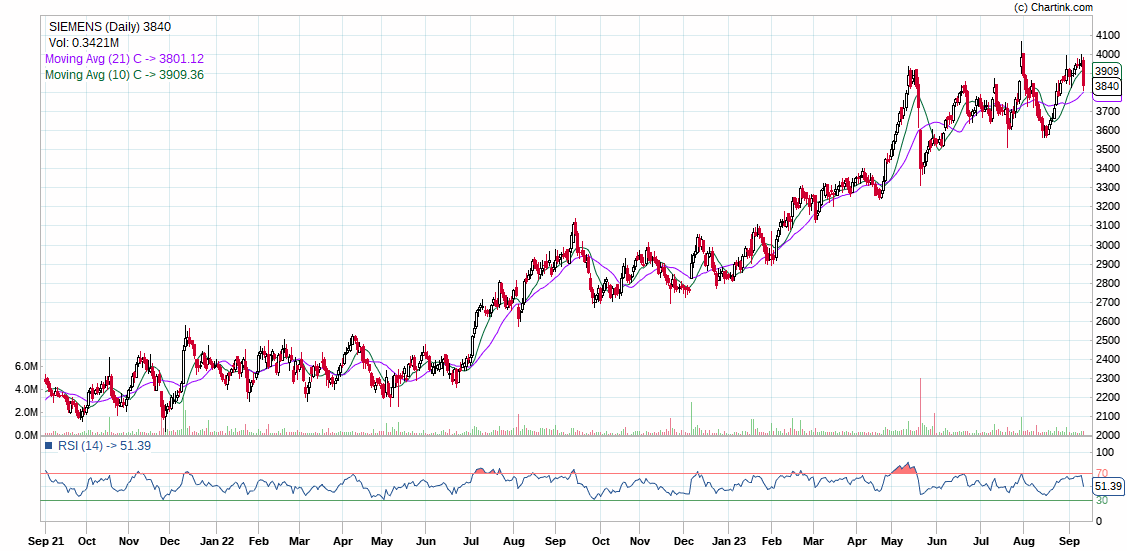Screen dimensions: 1127x551
Task: Click the Moving Avg (10) legend entry
Action: [124, 75]
